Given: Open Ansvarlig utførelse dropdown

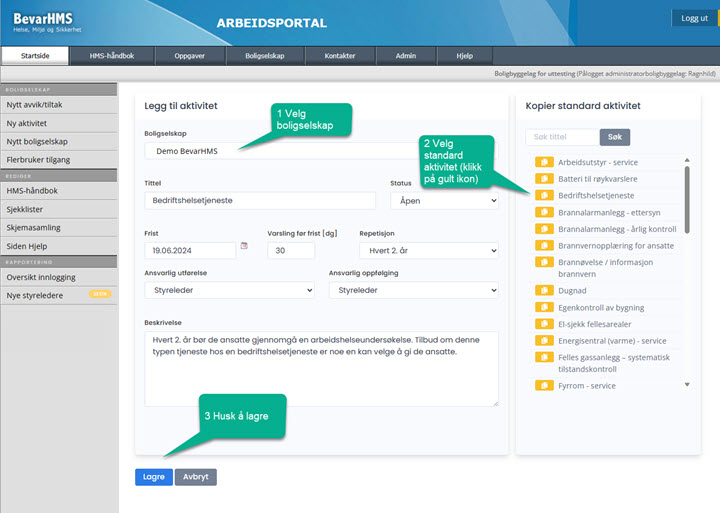Looking at the screenshot, I should coord(228,290).
